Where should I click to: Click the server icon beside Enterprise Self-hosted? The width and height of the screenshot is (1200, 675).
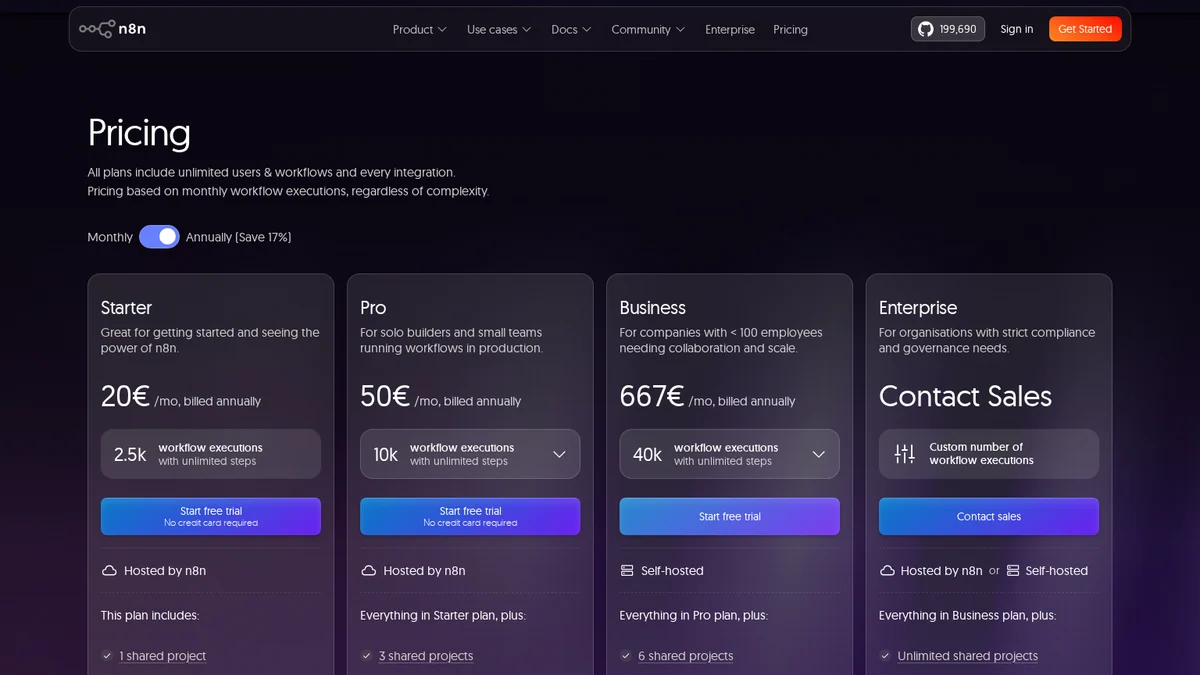tap(1013, 570)
